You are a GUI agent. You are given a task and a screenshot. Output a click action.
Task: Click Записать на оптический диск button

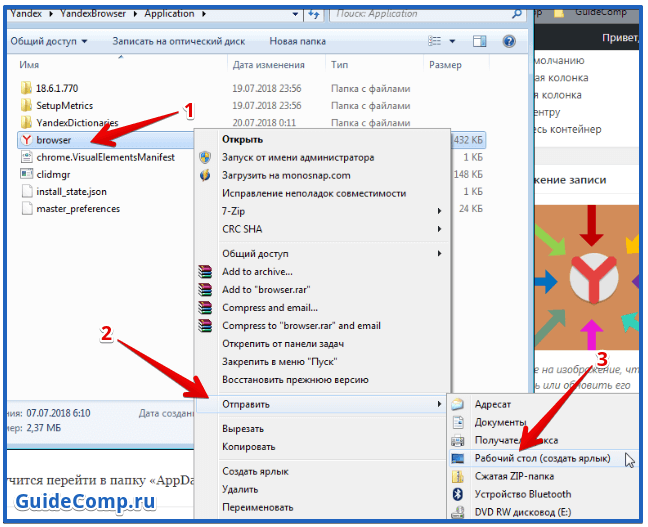179,41
